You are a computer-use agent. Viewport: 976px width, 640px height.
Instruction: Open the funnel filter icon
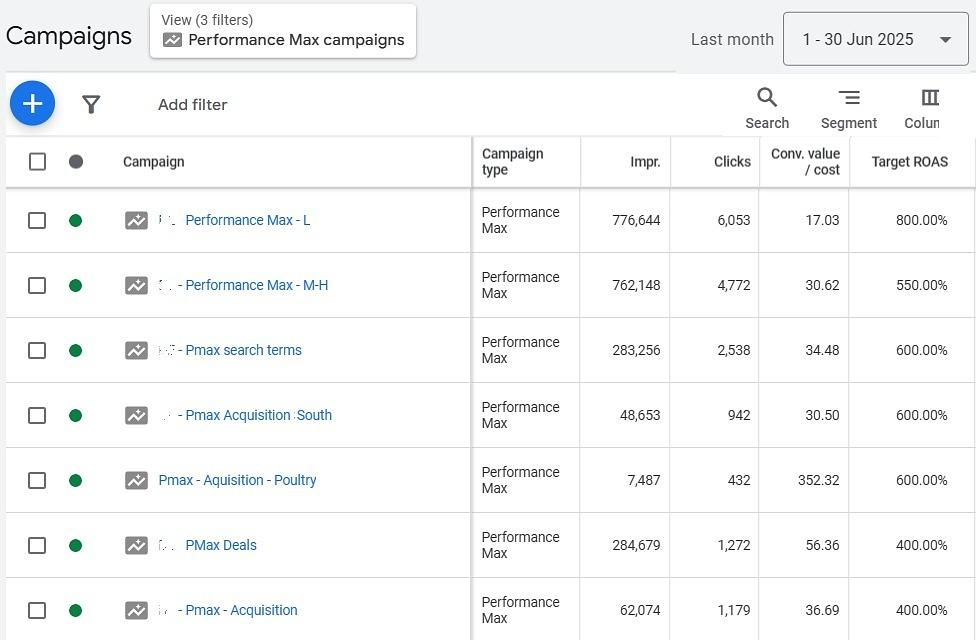click(x=91, y=104)
